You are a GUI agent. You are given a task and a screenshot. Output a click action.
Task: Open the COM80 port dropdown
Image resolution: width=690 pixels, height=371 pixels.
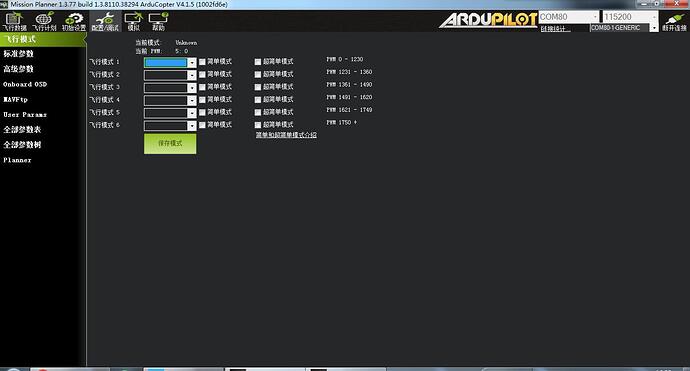pyautogui.click(x=569, y=17)
